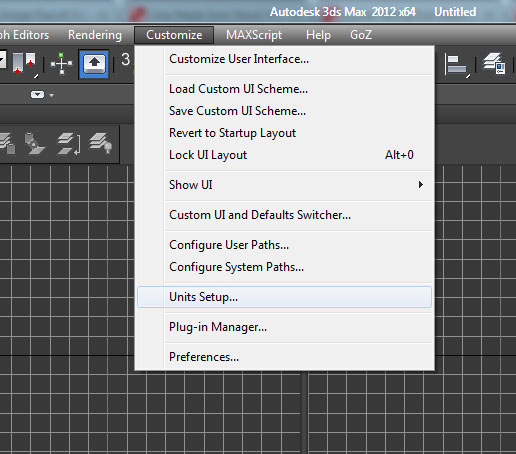Click the Align tool icon
Image resolution: width=516 pixels, height=454 pixels.
pos(457,65)
